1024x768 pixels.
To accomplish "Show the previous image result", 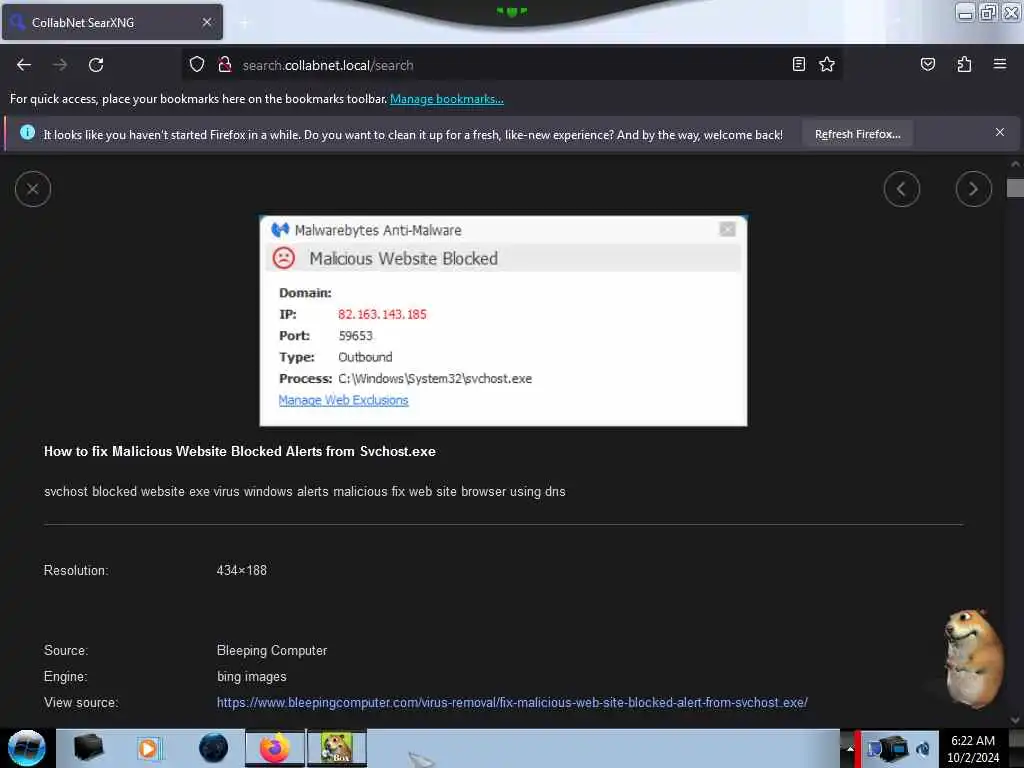I will 902,189.
